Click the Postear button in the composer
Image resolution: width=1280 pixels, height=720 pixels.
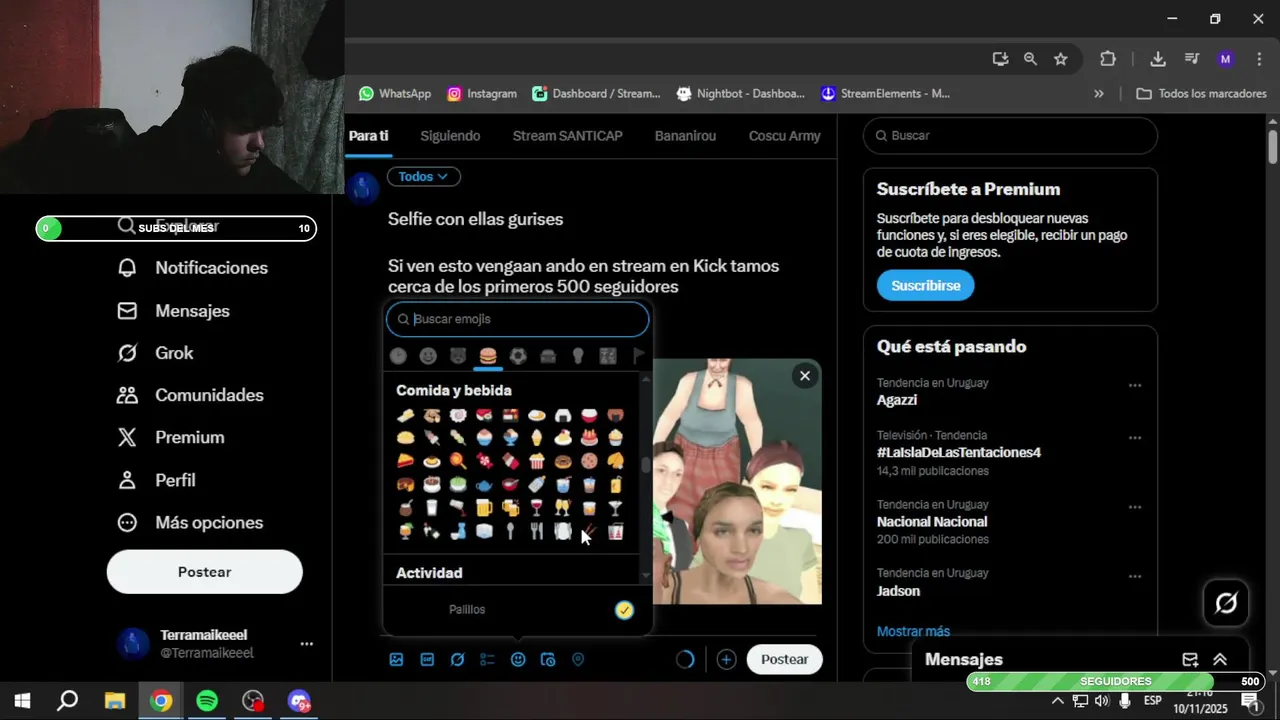784,659
